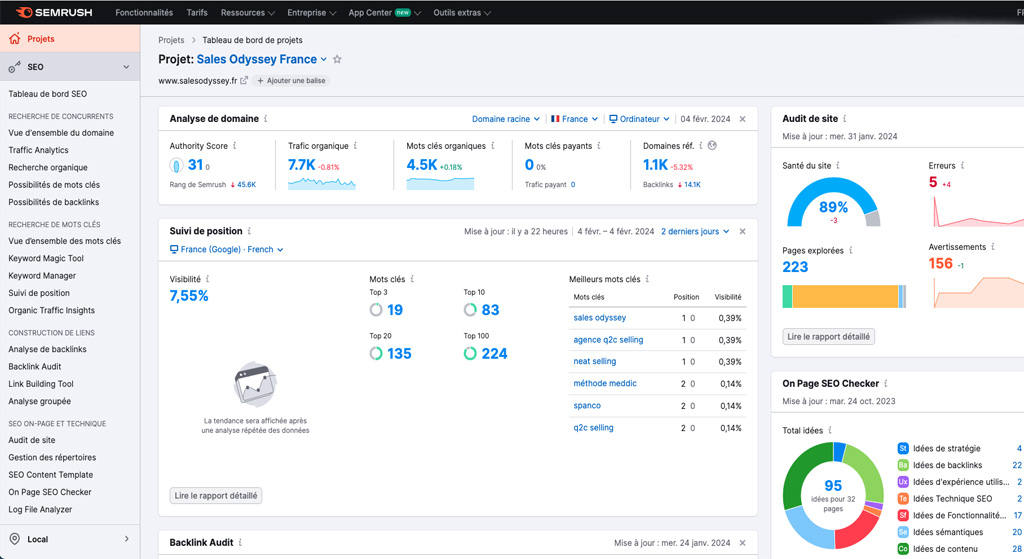Open 2 derniers jours period dropdown
The width and height of the screenshot is (1024, 559).
[x=695, y=231]
